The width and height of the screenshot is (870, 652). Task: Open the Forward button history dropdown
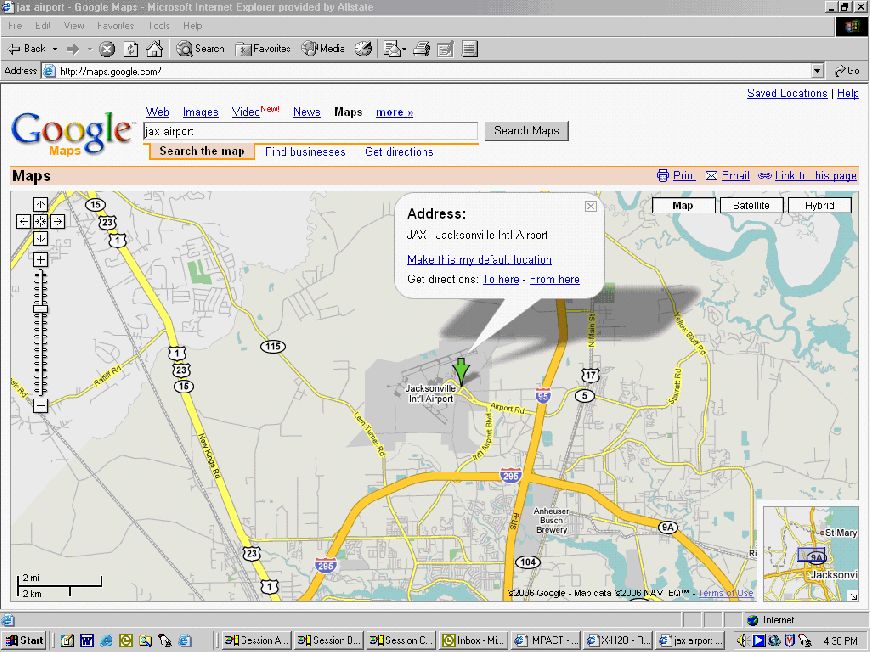tap(89, 49)
